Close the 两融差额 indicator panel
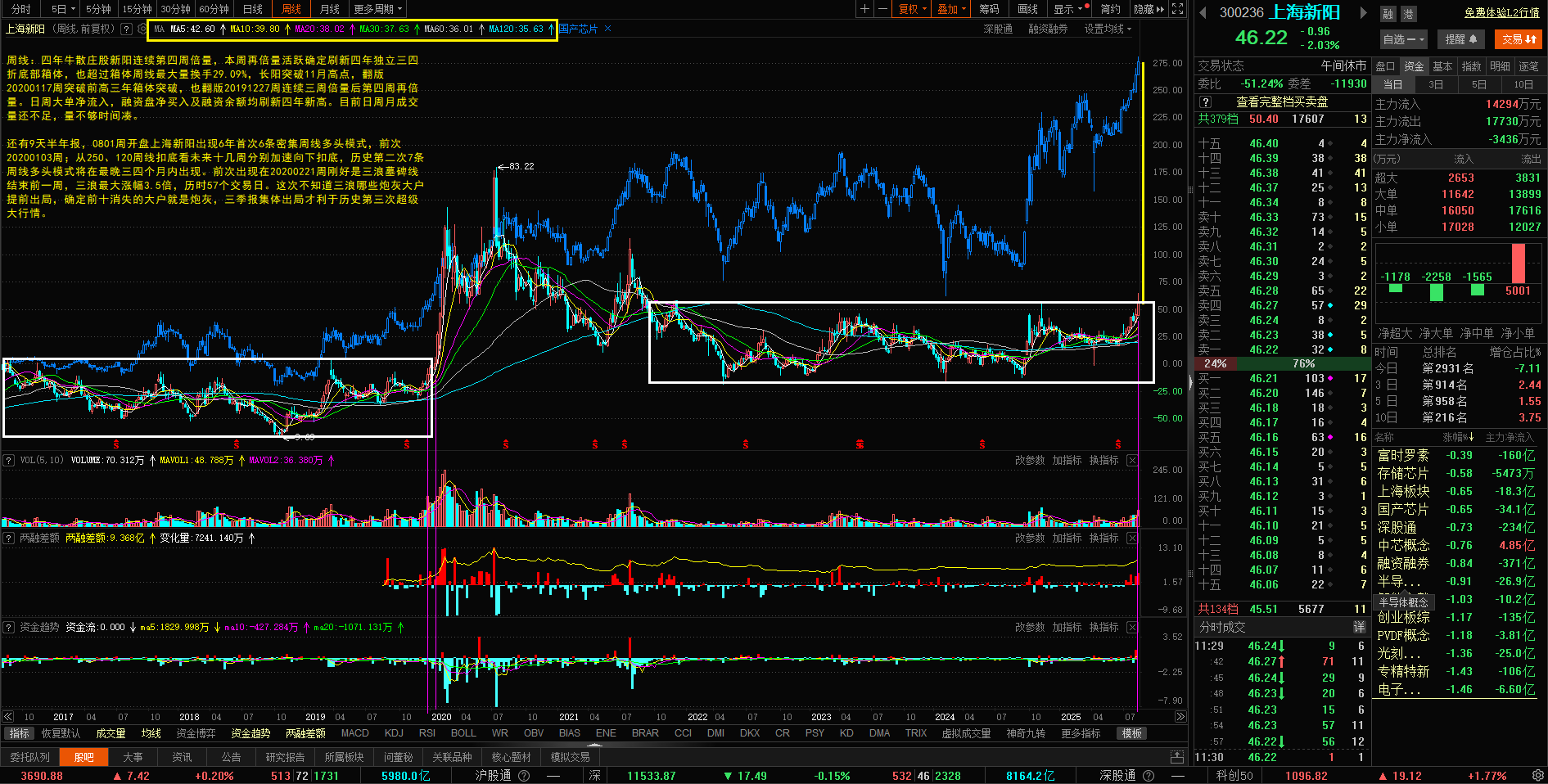 click(1132, 538)
